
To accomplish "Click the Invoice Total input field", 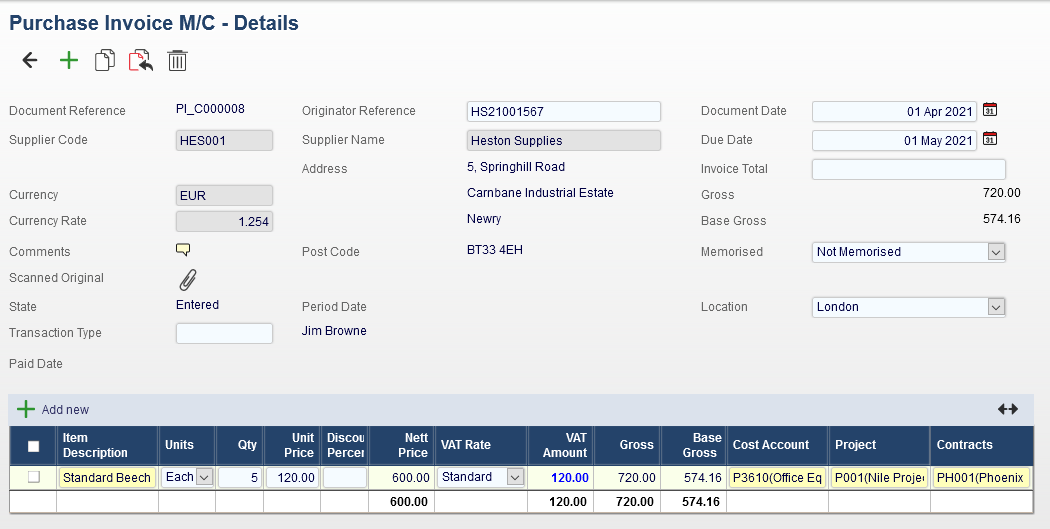I will [908, 169].
